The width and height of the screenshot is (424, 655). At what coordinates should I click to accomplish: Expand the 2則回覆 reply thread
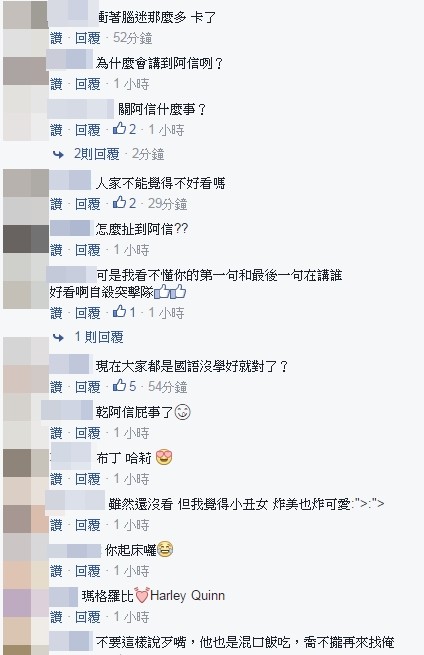point(96,154)
